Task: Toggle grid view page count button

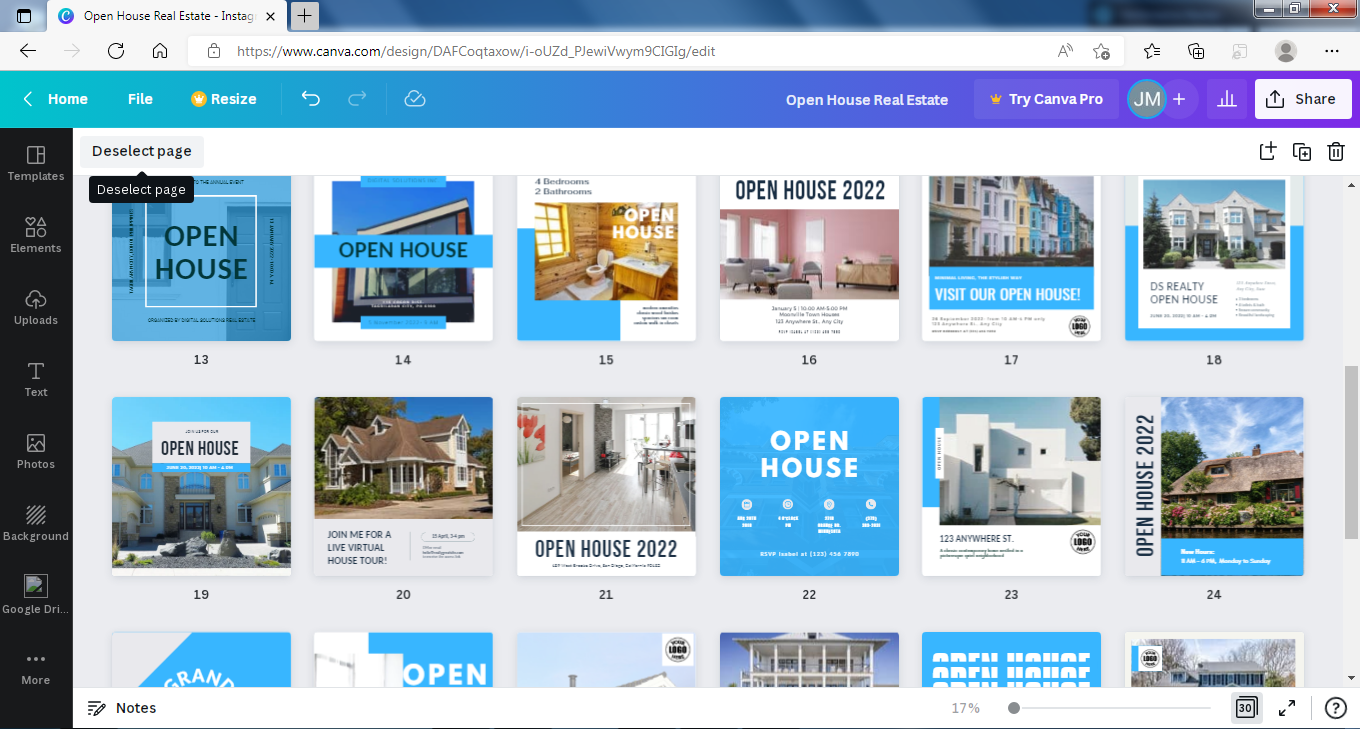Action: [1246, 708]
